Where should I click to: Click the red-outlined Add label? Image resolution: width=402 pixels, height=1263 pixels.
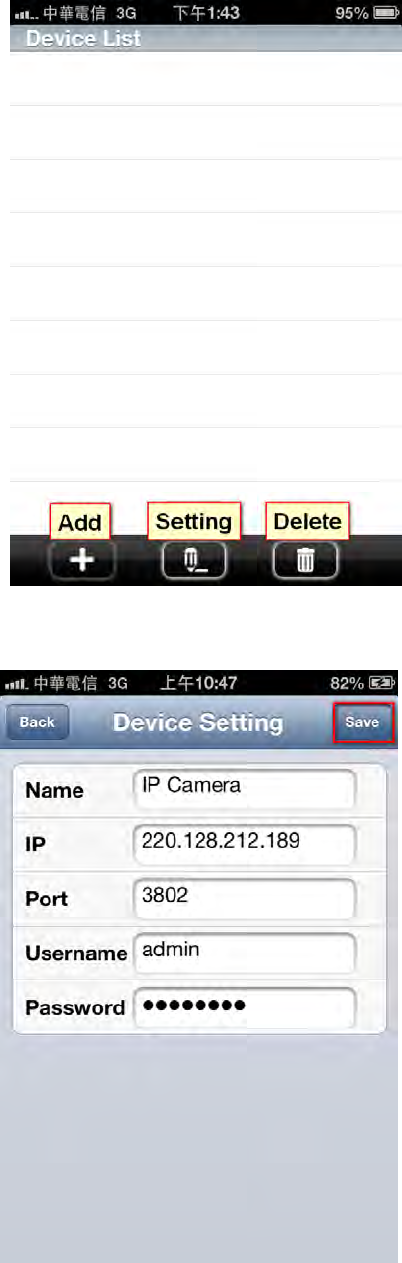tap(80, 521)
